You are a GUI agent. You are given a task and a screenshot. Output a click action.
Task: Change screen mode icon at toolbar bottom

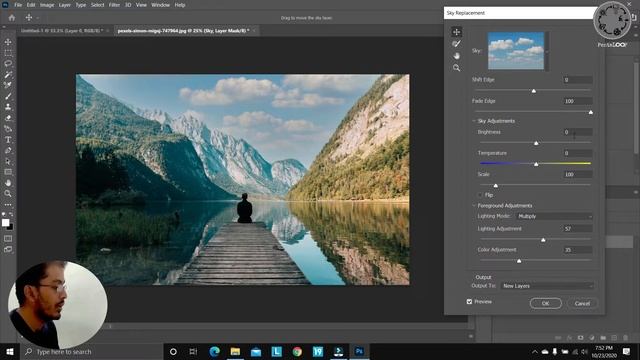tap(8, 249)
